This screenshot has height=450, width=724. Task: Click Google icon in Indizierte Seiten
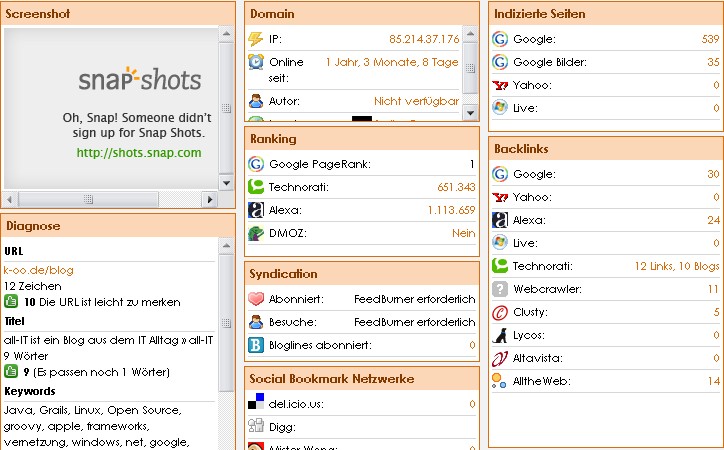tap(500, 39)
